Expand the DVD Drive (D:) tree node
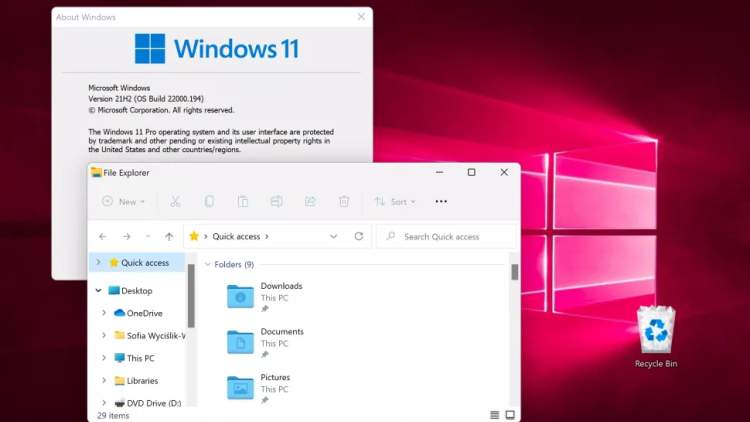Screen dimensions: 750x422 point(104,403)
